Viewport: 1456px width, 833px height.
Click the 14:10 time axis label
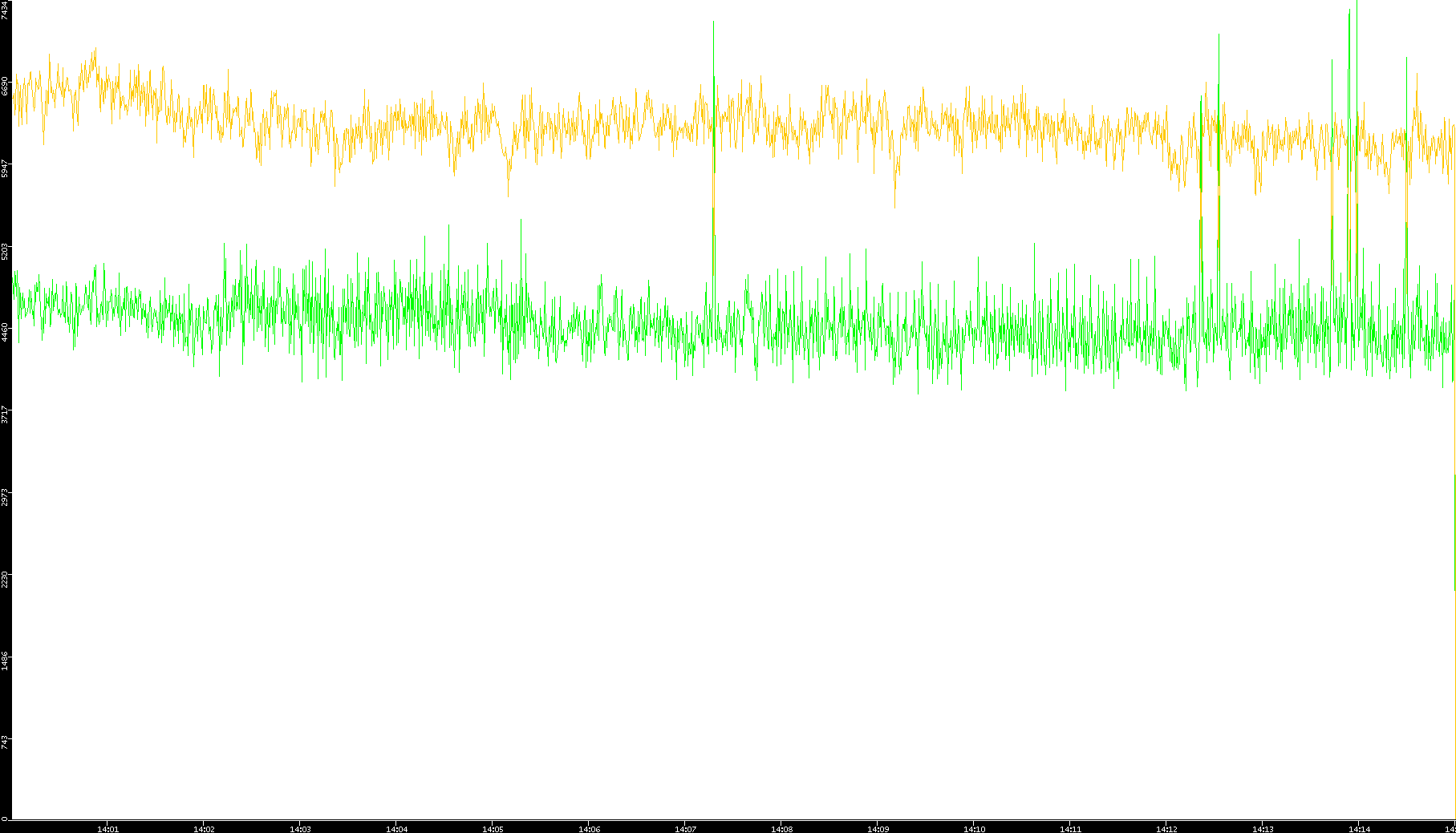[974, 829]
